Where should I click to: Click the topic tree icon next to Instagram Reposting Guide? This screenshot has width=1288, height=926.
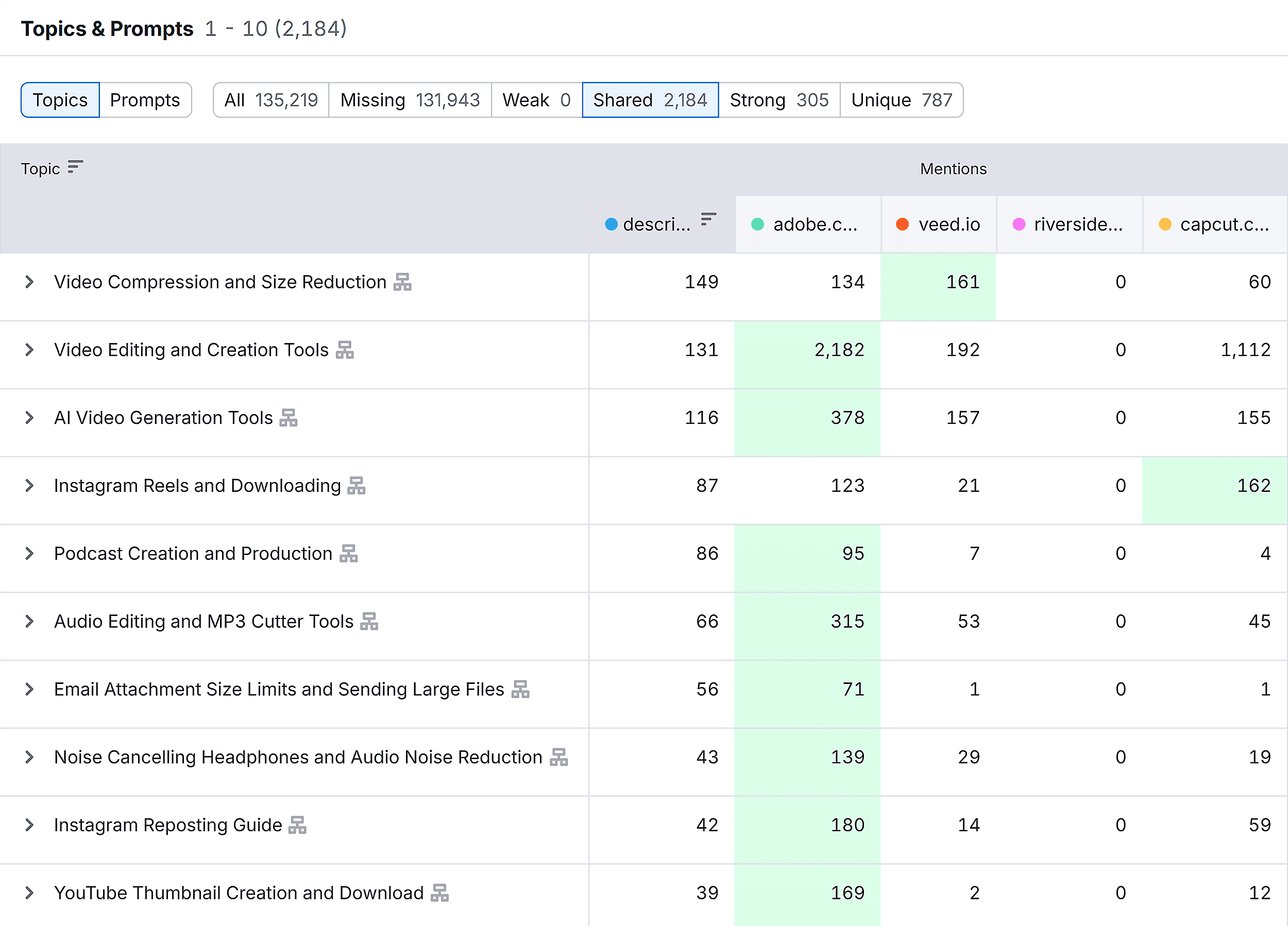coord(298,825)
